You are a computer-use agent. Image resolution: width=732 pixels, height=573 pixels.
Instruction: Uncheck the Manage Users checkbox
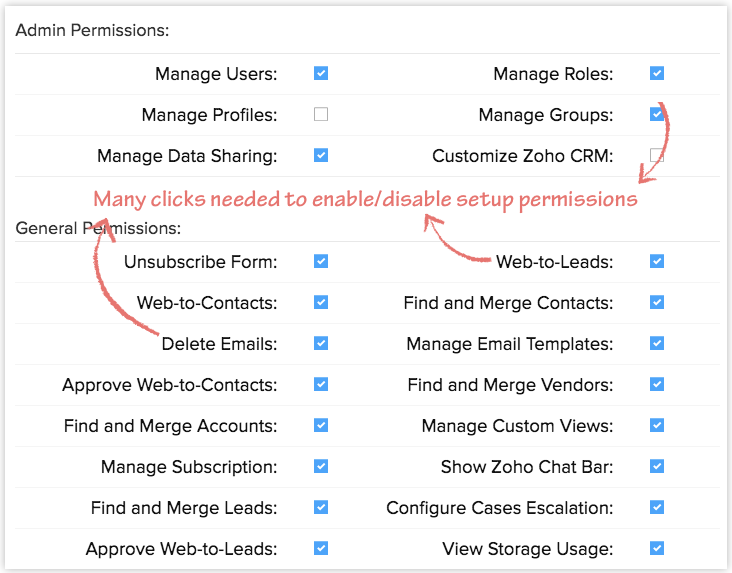coord(321,73)
